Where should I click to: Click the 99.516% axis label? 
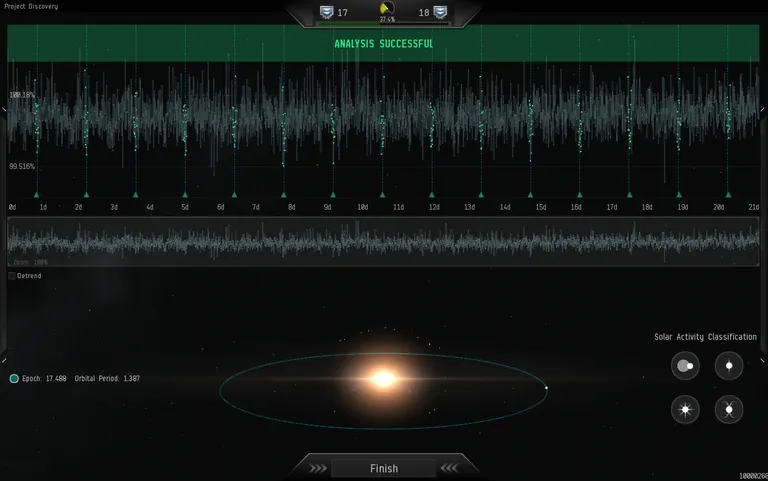tap(22, 166)
